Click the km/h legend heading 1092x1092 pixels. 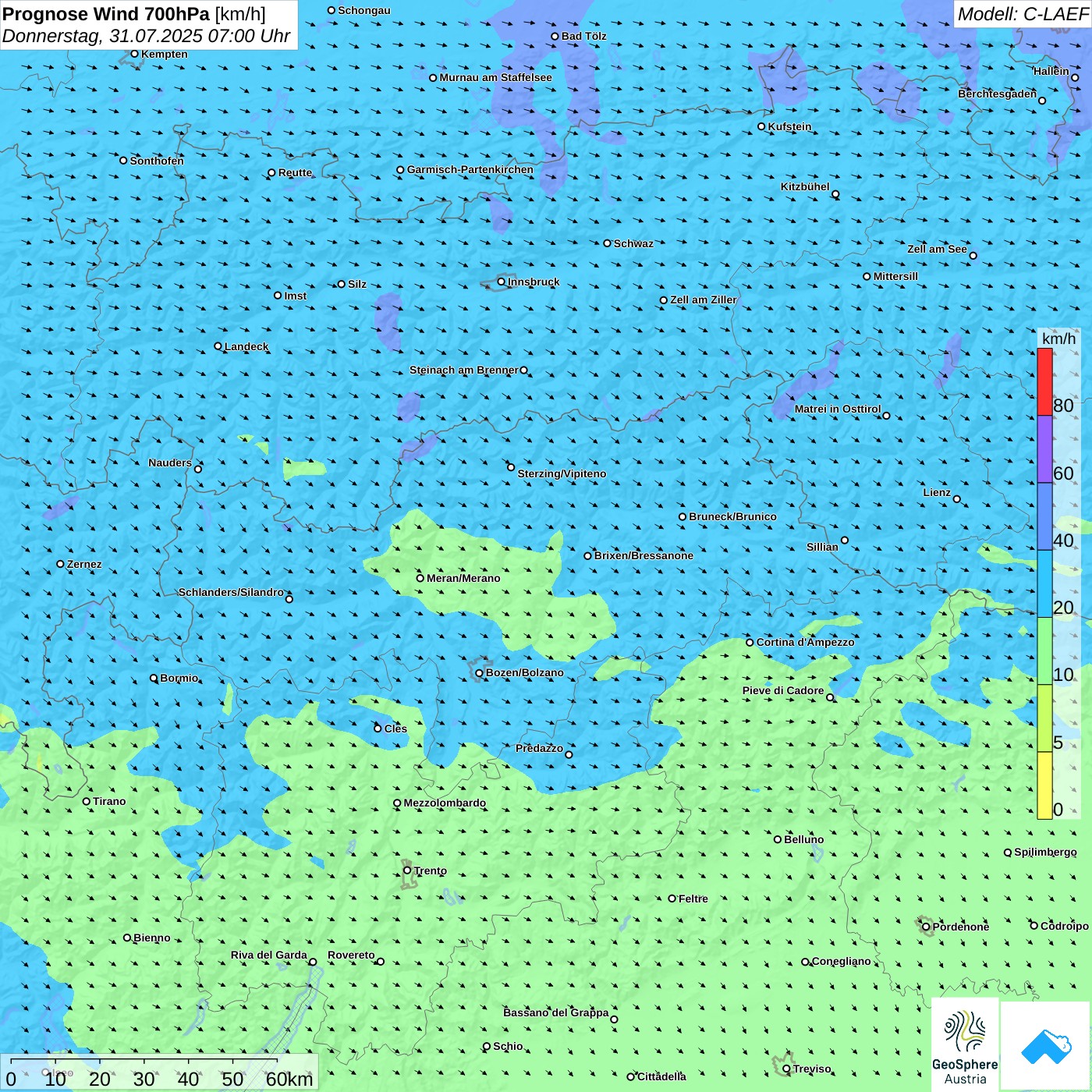pyautogui.click(x=1058, y=339)
